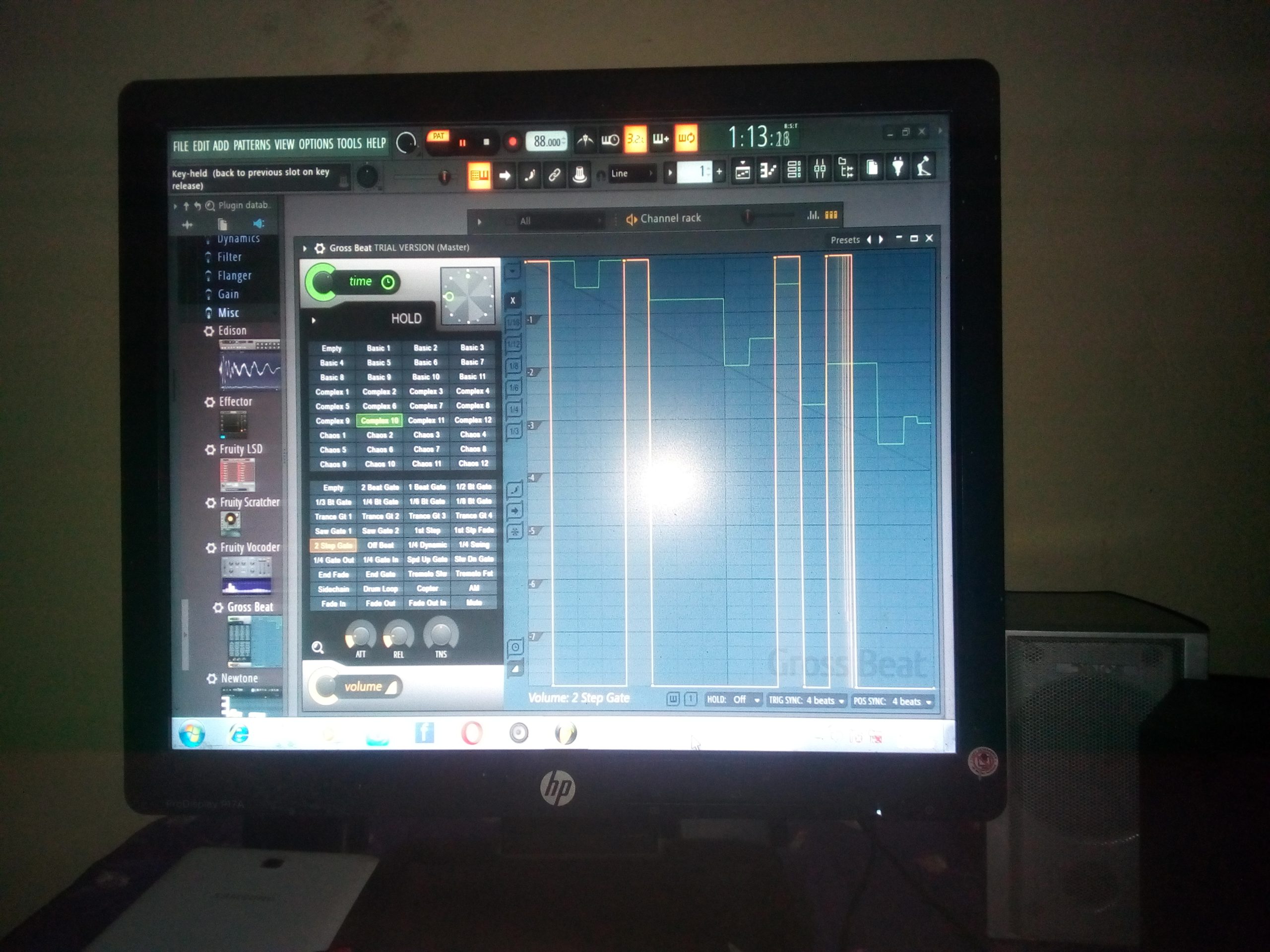
Task: Open the VIEW menu
Action: [x=284, y=144]
